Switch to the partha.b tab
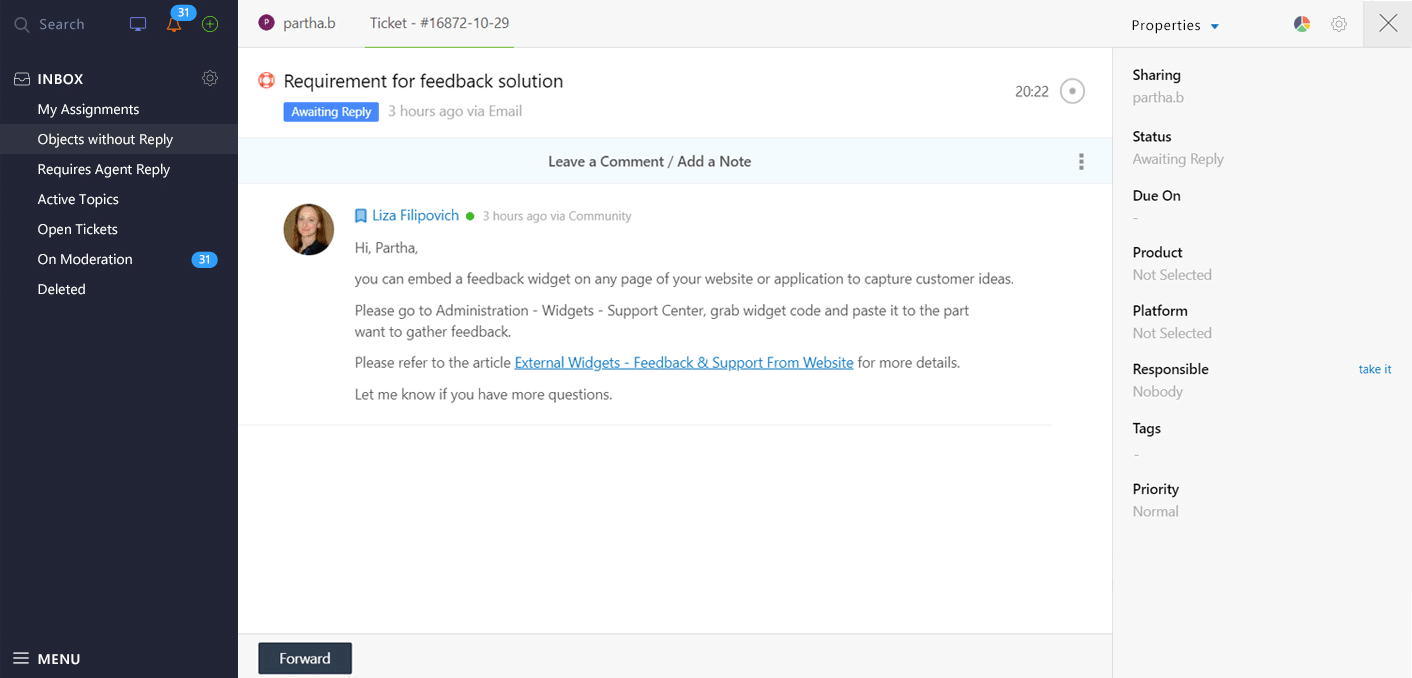Image resolution: width=1412 pixels, height=678 pixels. (x=297, y=23)
